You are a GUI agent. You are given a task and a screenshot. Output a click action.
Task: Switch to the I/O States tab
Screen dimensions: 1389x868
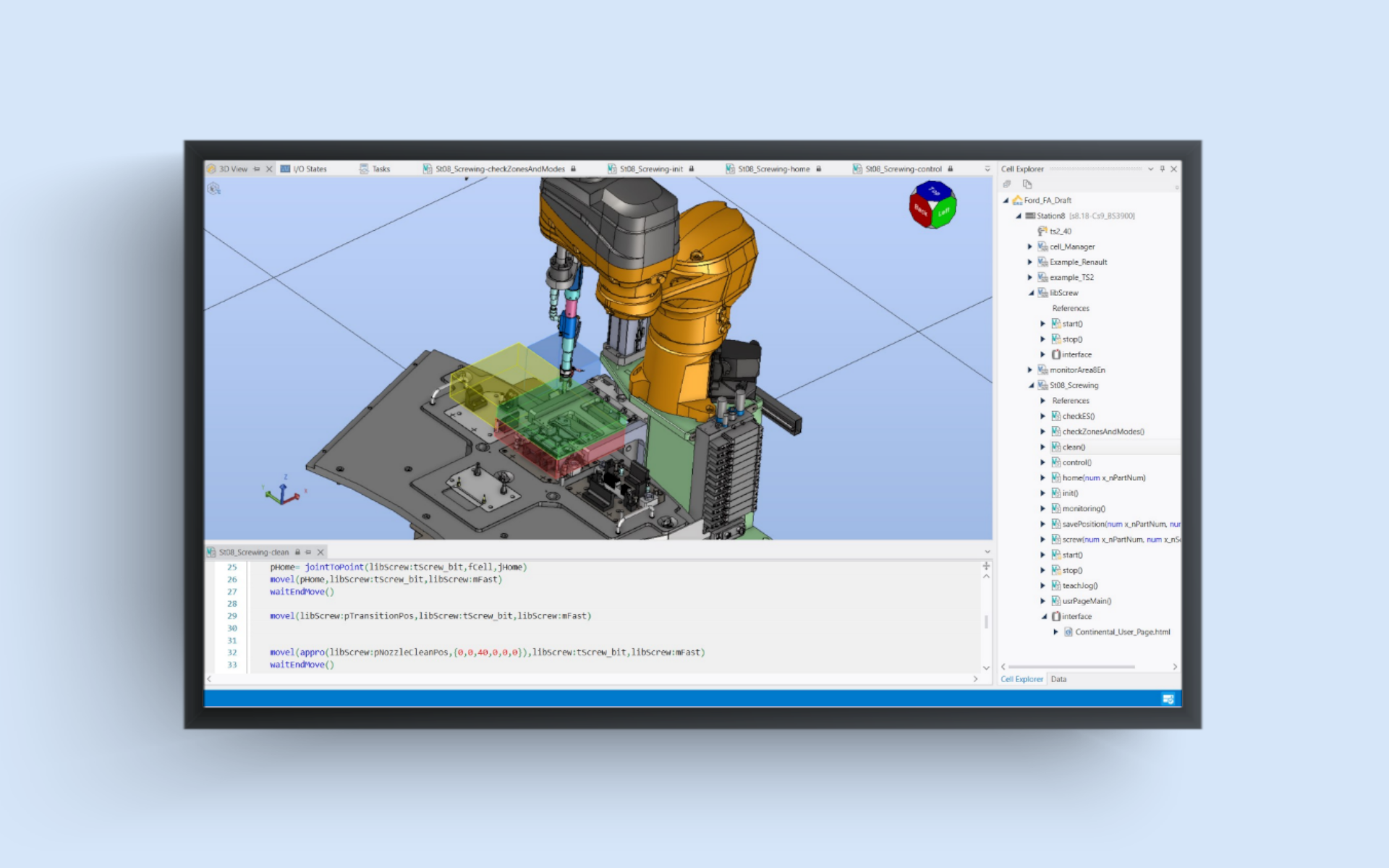click(x=310, y=169)
